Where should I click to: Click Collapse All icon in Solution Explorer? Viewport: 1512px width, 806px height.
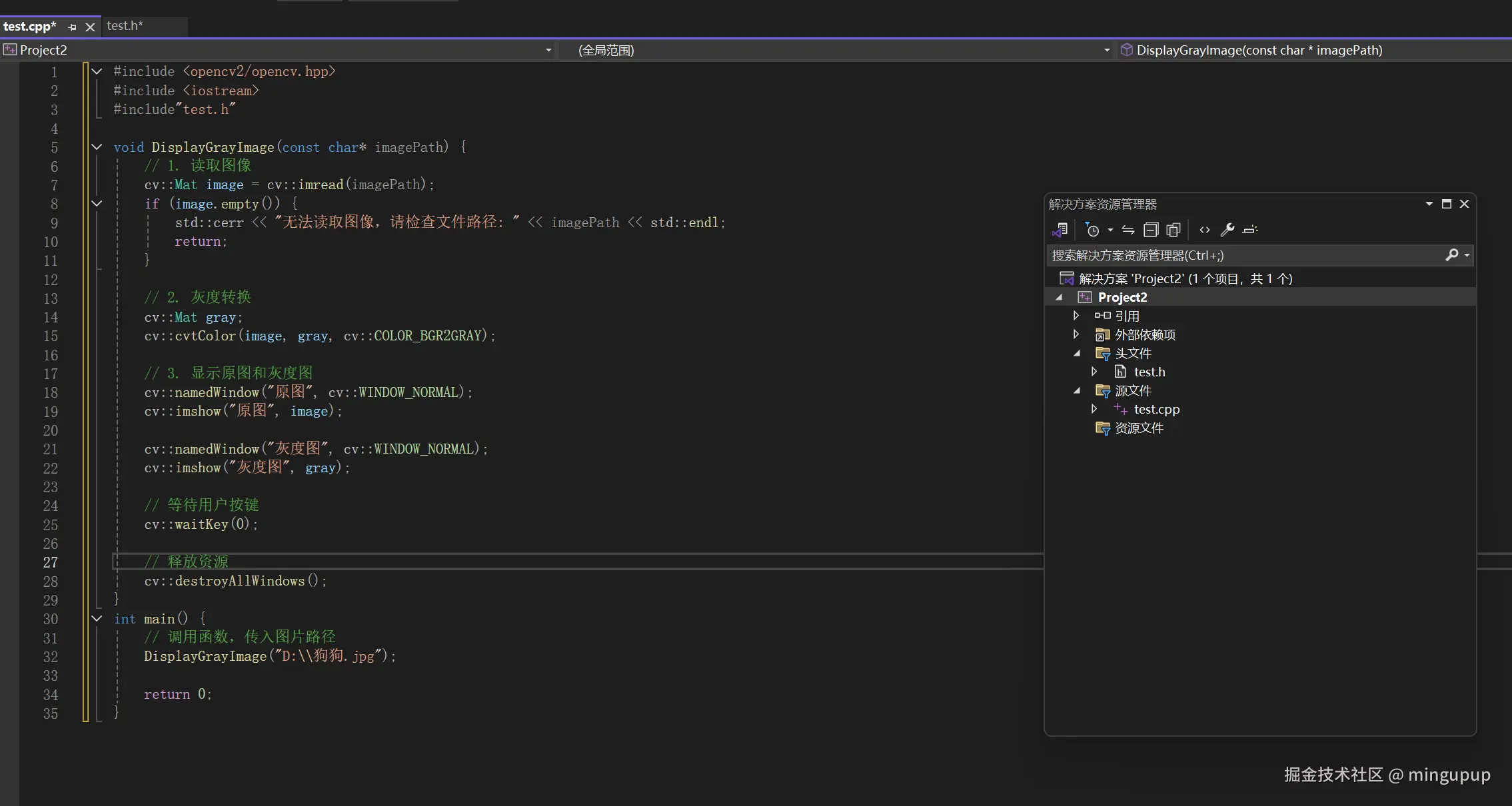pos(1151,230)
